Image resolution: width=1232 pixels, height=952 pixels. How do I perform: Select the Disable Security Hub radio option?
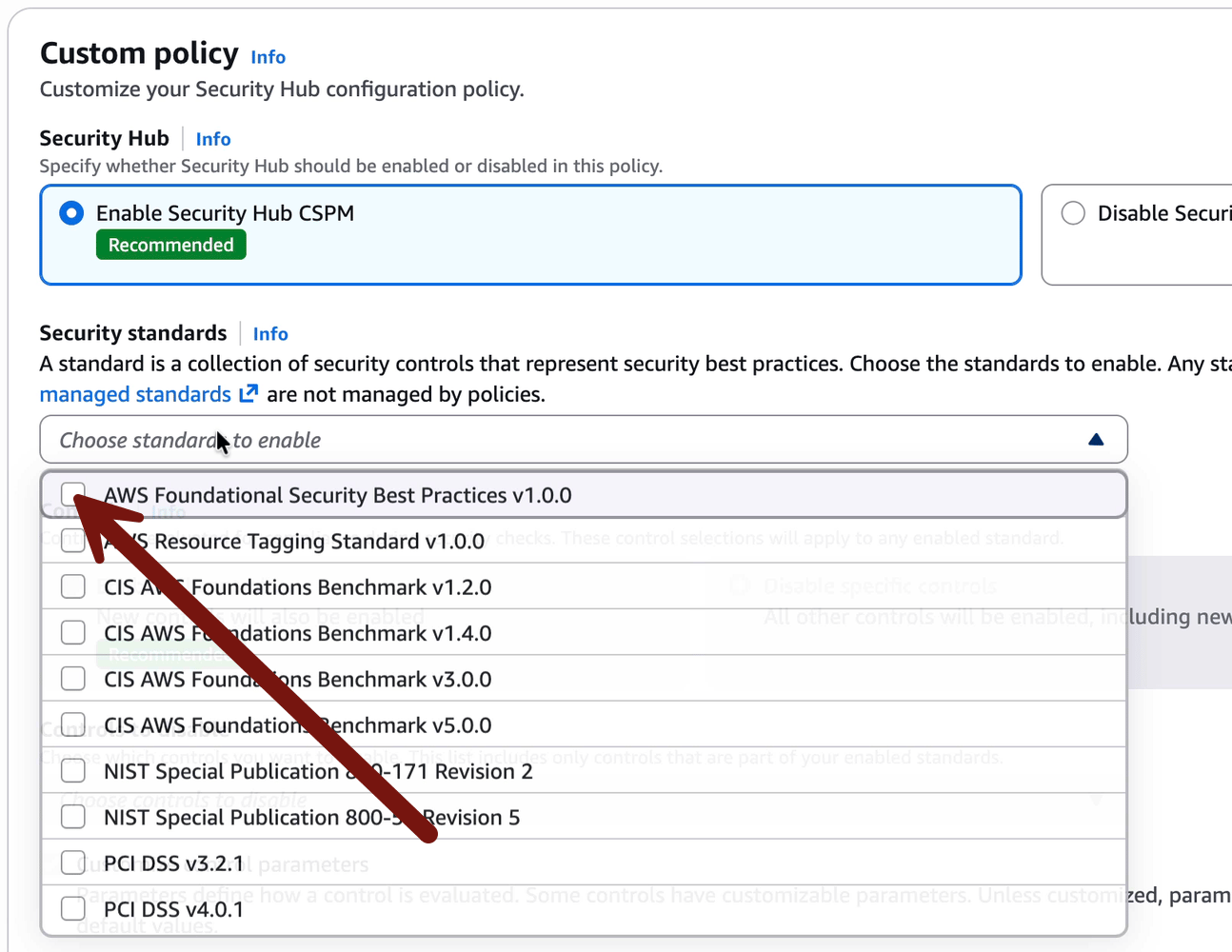[1073, 213]
